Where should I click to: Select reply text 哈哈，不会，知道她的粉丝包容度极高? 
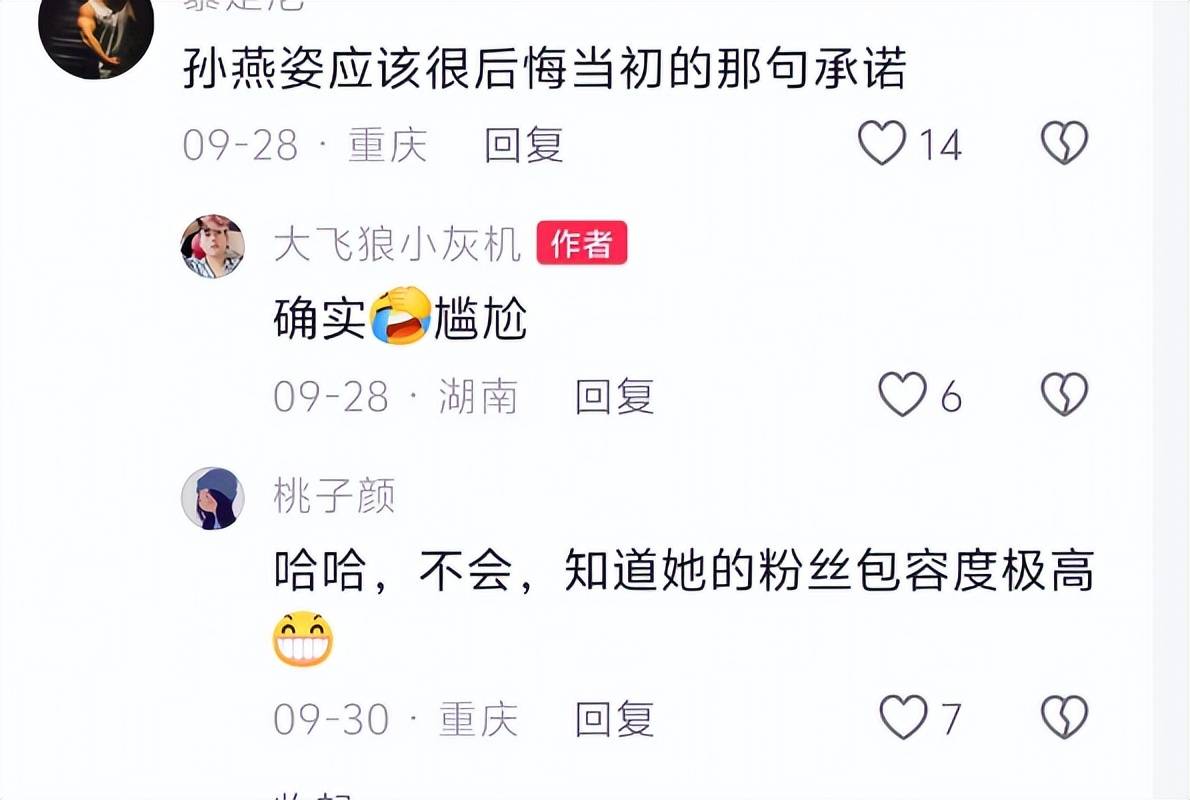click(683, 570)
